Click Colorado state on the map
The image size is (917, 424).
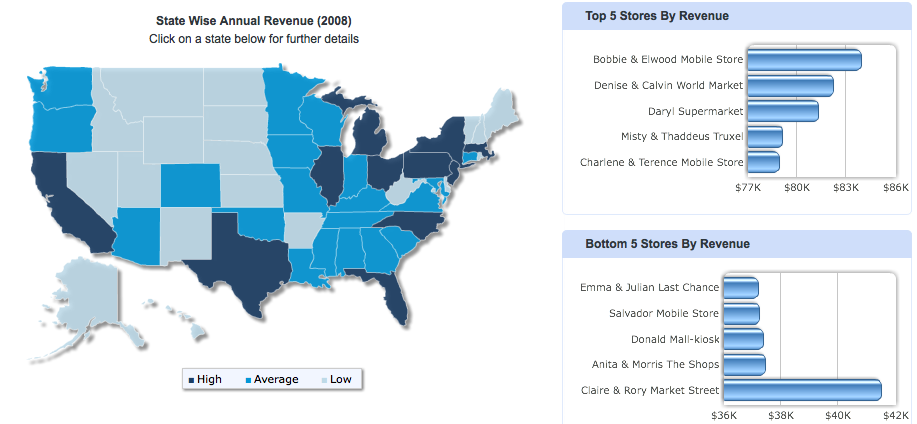pyautogui.click(x=190, y=185)
